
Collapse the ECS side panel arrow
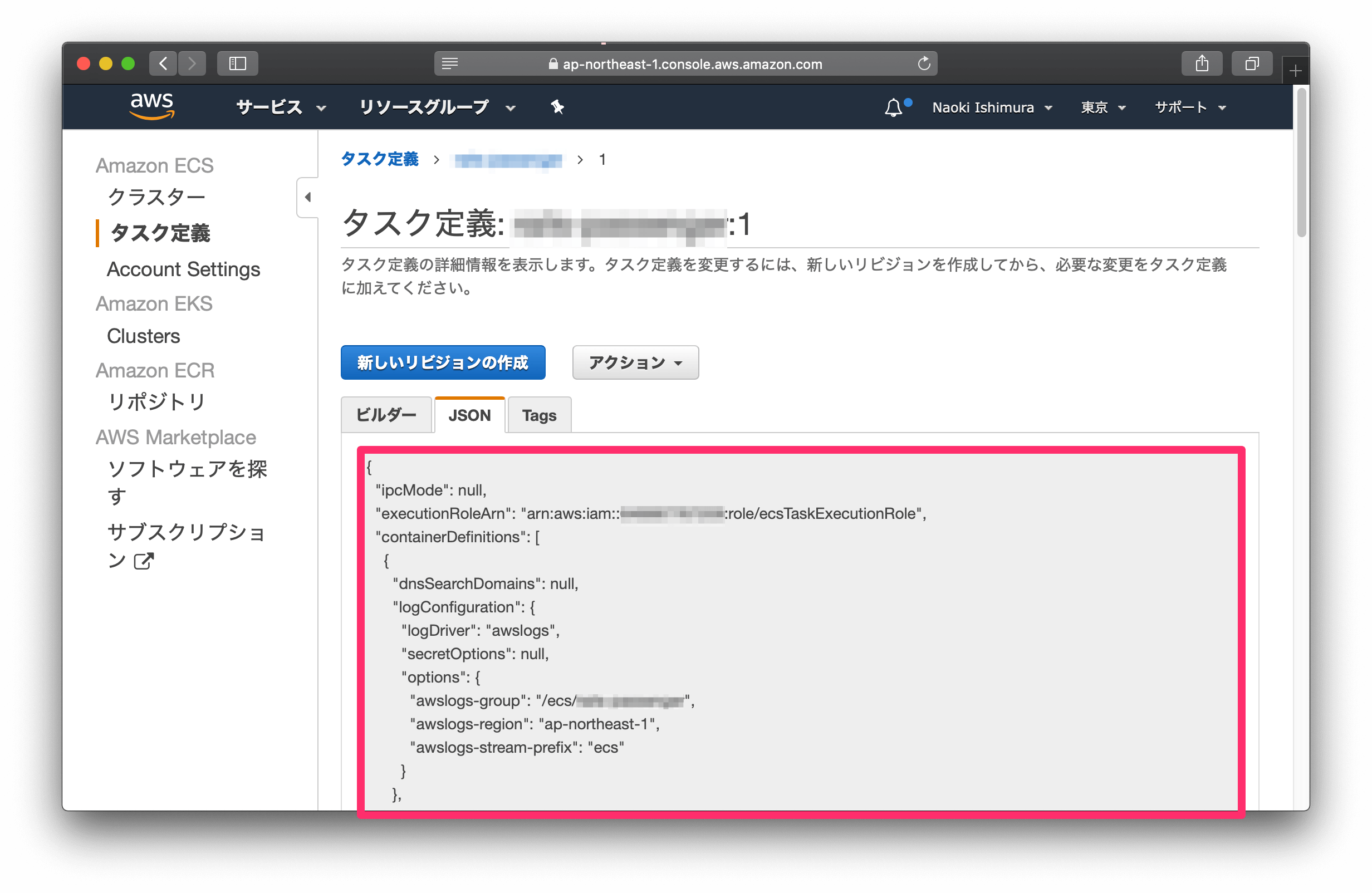(307, 197)
